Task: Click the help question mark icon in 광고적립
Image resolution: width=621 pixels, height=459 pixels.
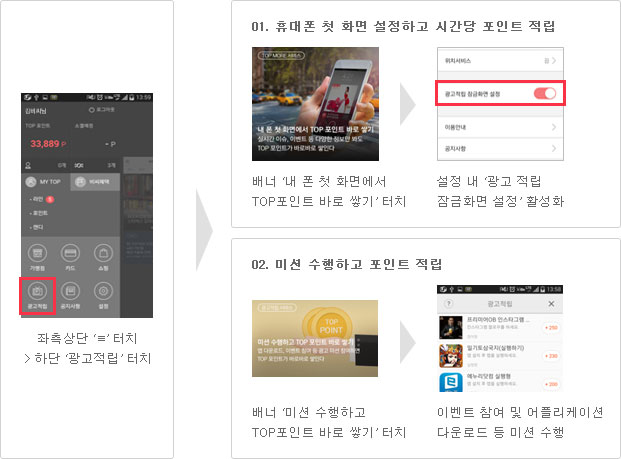Action: tap(446, 303)
